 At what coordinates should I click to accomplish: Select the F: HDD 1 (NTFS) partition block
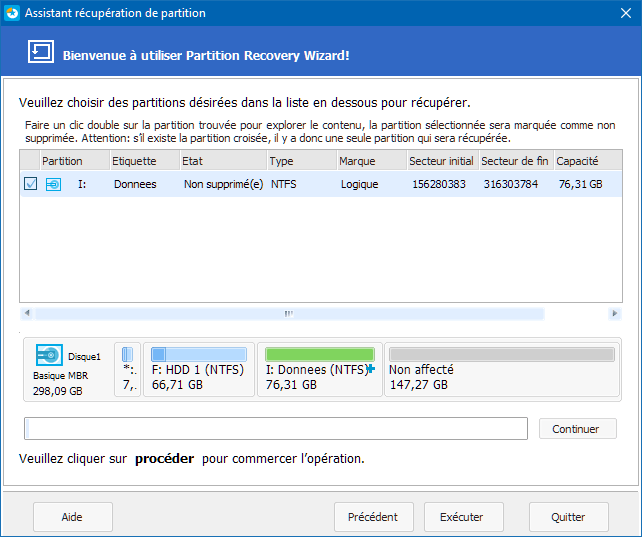tap(199, 370)
